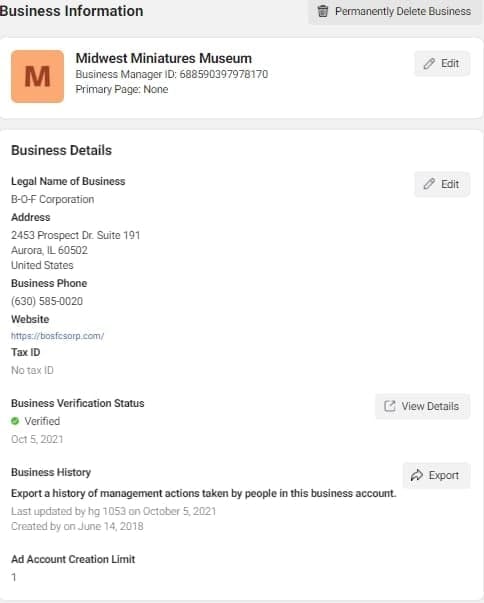The height and width of the screenshot is (603, 484).
Task: Click pencil icon in Business Details section
Action: [x=429, y=184]
